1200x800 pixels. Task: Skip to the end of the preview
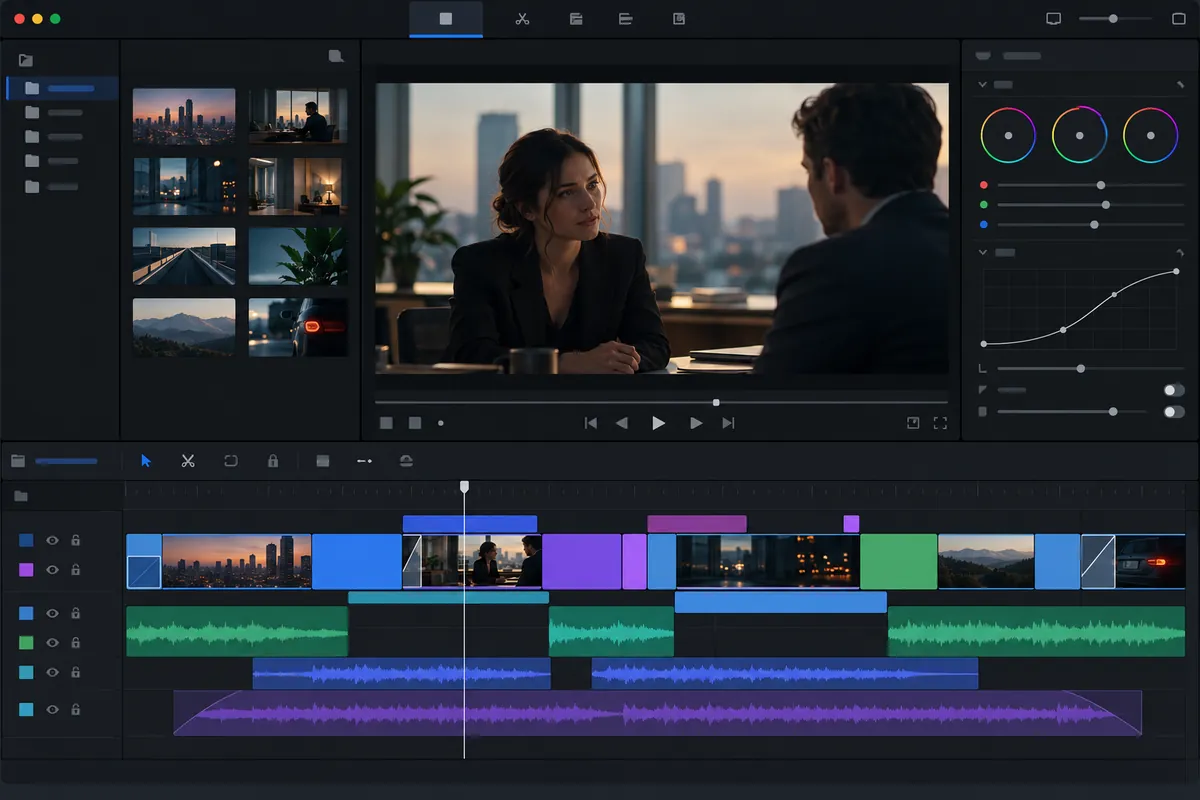point(728,423)
